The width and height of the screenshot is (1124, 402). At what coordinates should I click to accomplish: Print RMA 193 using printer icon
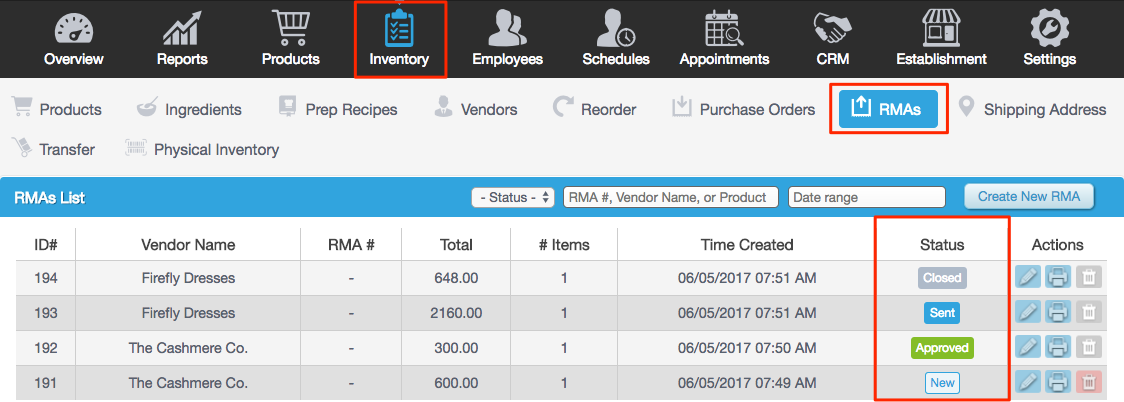coord(1058,313)
